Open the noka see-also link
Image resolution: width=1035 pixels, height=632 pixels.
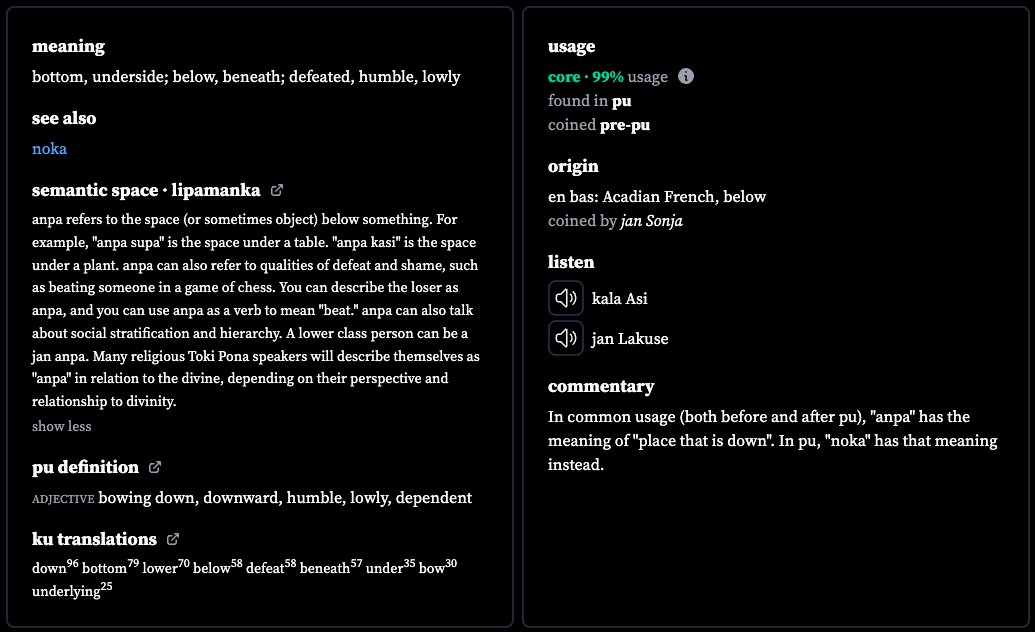(50, 149)
